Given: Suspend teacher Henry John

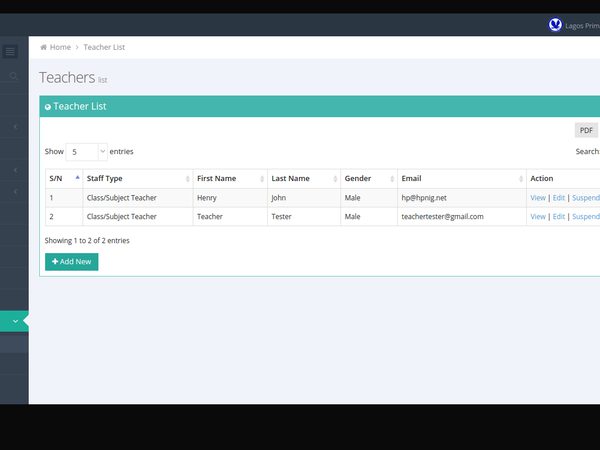Looking at the screenshot, I should tap(586, 198).
